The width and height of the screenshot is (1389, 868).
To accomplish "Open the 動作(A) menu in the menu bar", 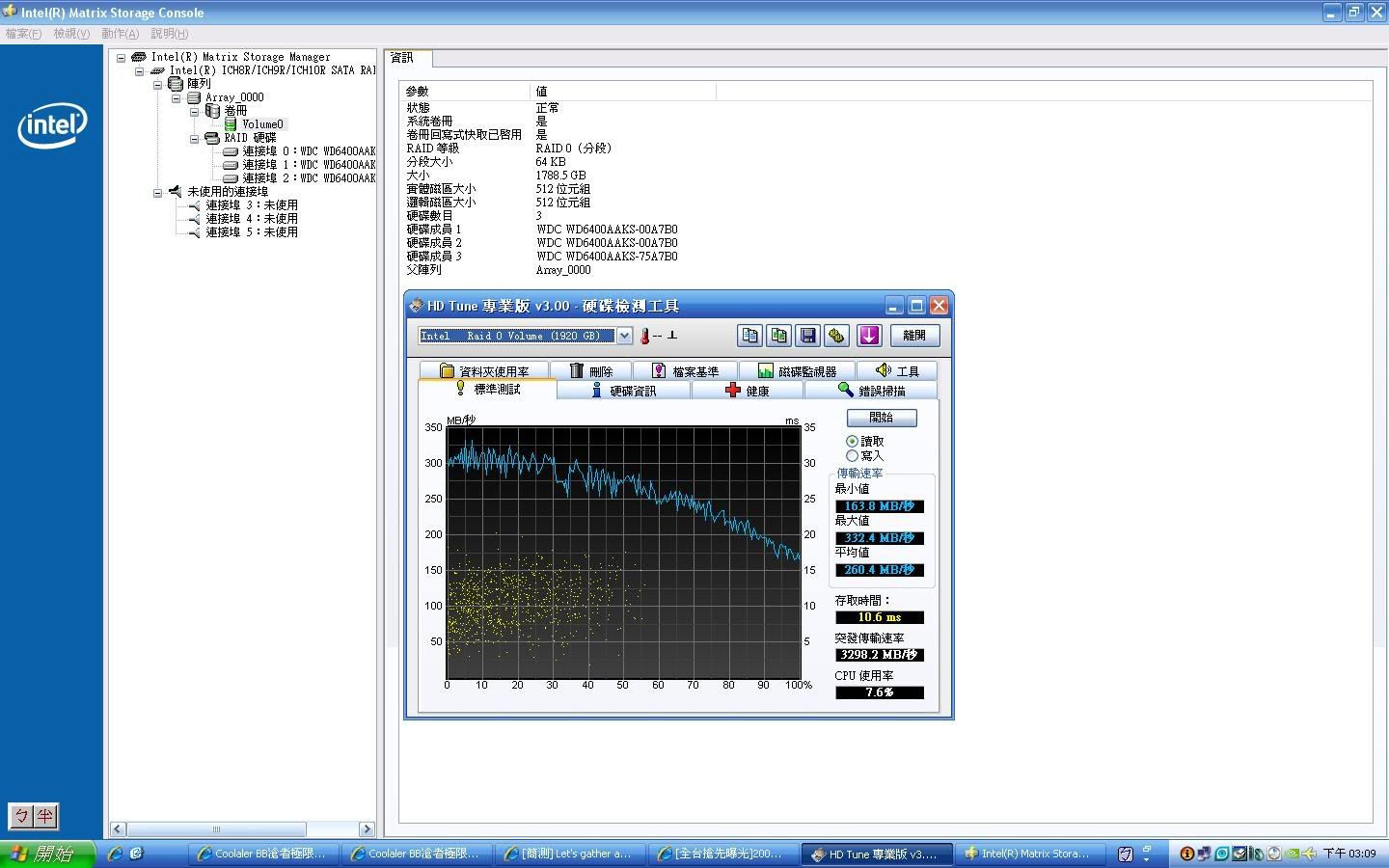I will [120, 34].
